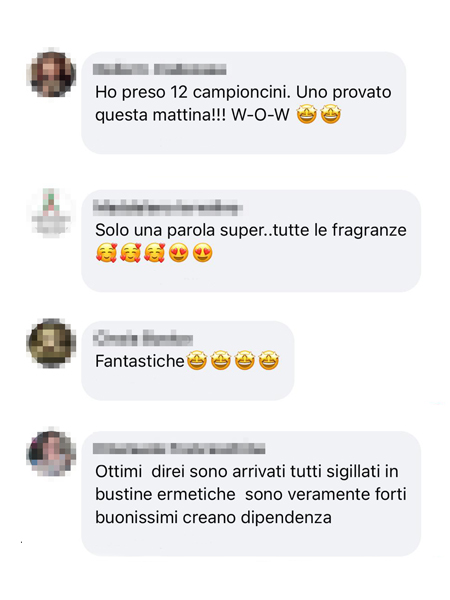Viewport: 450px width, 600px height.
Task: Open avatar beside the Ottimi direi comment
Action: tap(51, 452)
